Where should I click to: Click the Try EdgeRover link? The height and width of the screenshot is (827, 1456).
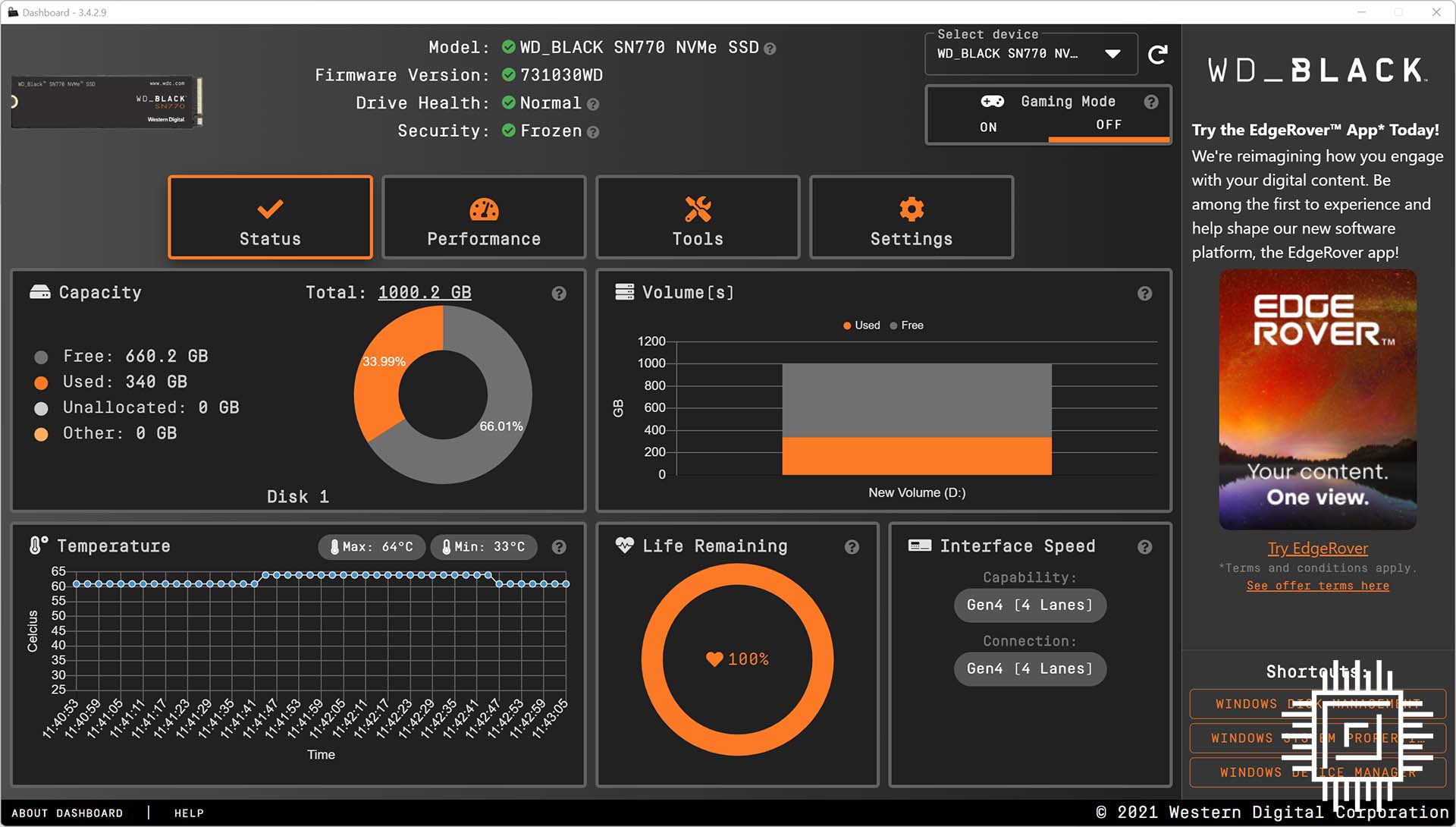coord(1318,549)
